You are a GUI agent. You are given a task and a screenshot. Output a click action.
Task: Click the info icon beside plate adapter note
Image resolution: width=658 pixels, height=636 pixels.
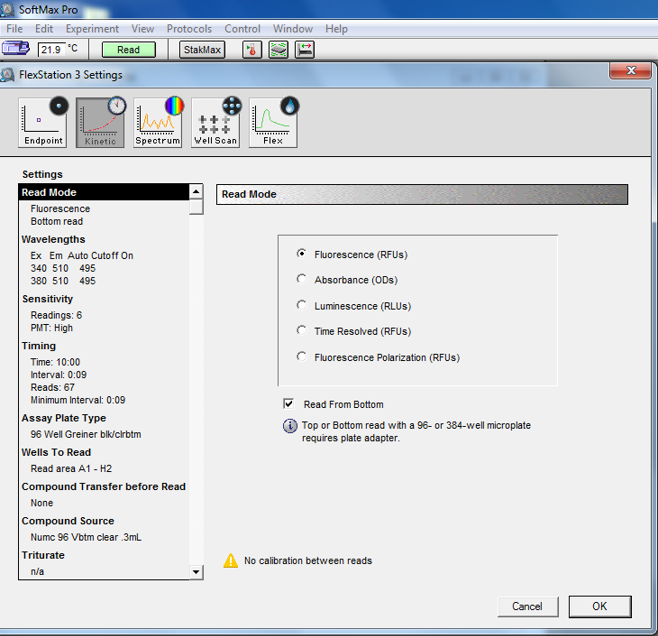(x=290, y=426)
